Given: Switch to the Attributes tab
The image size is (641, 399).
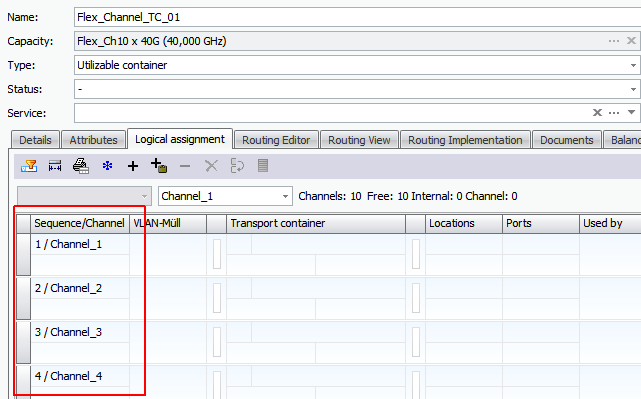Looking at the screenshot, I should tap(93, 140).
